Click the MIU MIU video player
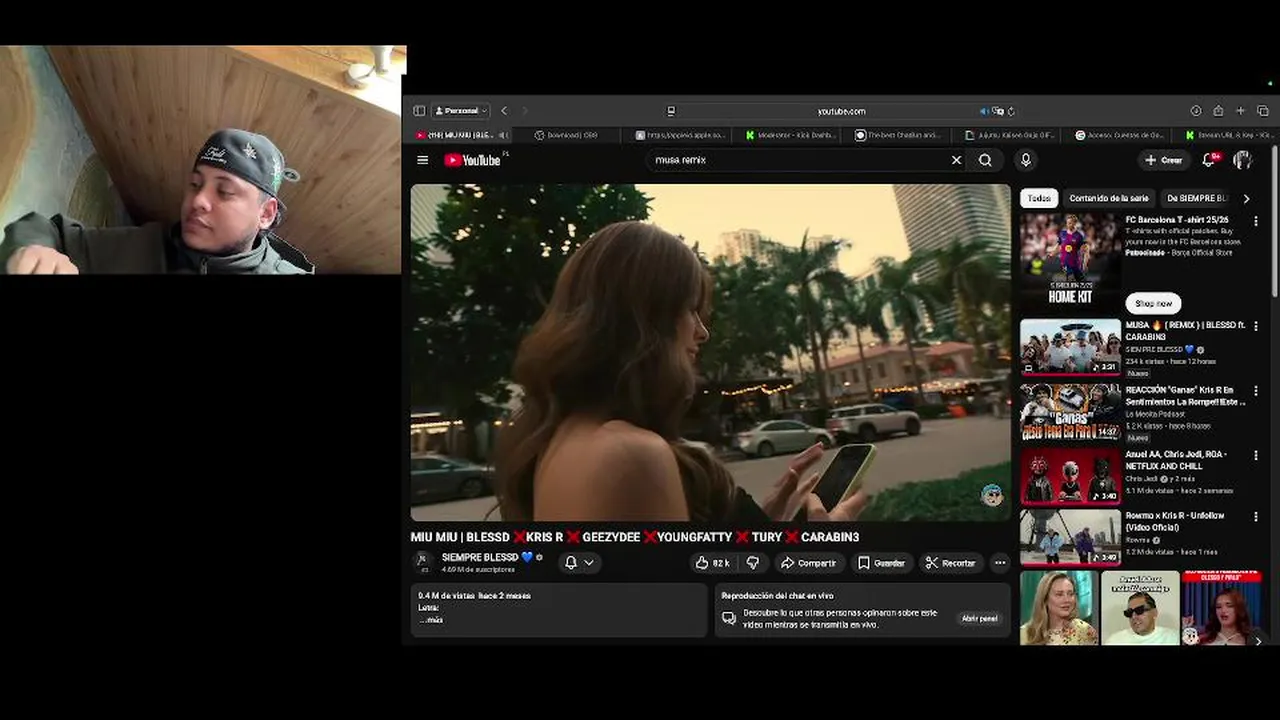Image resolution: width=1280 pixels, height=720 pixels. 711,352
